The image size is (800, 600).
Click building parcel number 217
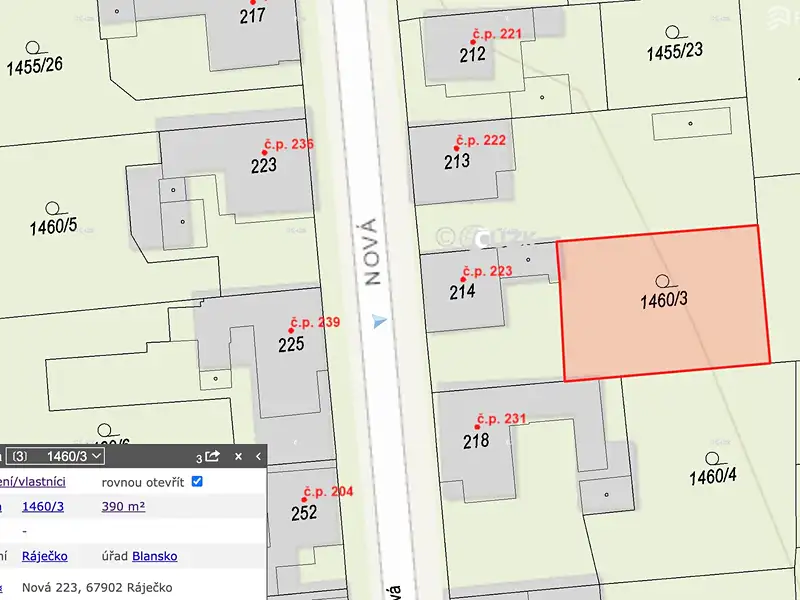pyautogui.click(x=253, y=16)
